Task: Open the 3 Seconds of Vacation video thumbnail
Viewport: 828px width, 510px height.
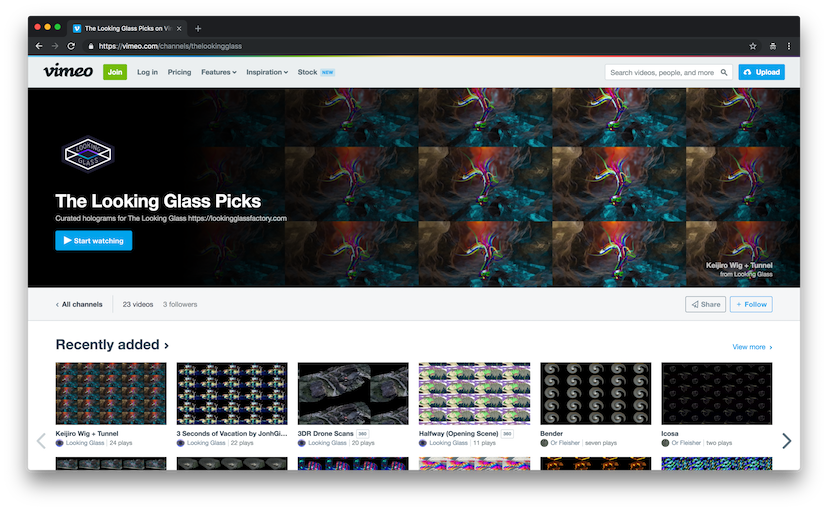Action: (x=232, y=393)
